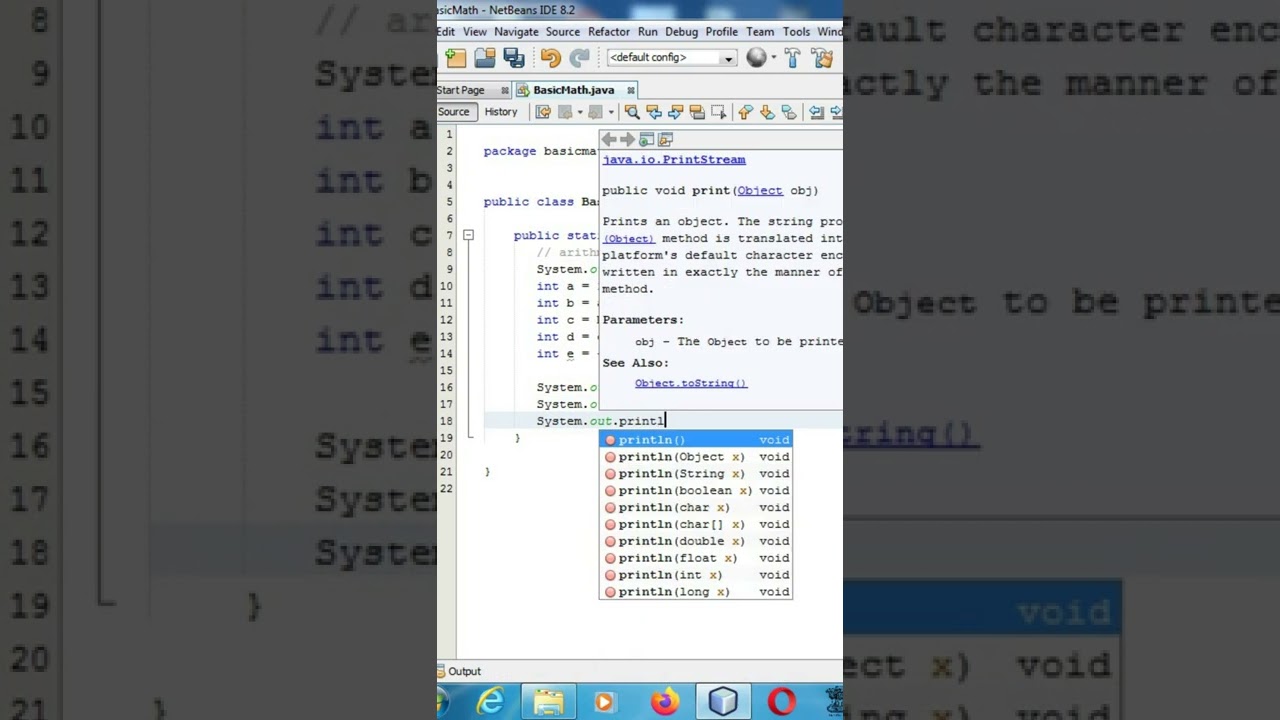The width and height of the screenshot is (1280, 720).
Task: Click Find Previous Occurrence icon
Action: point(654,112)
